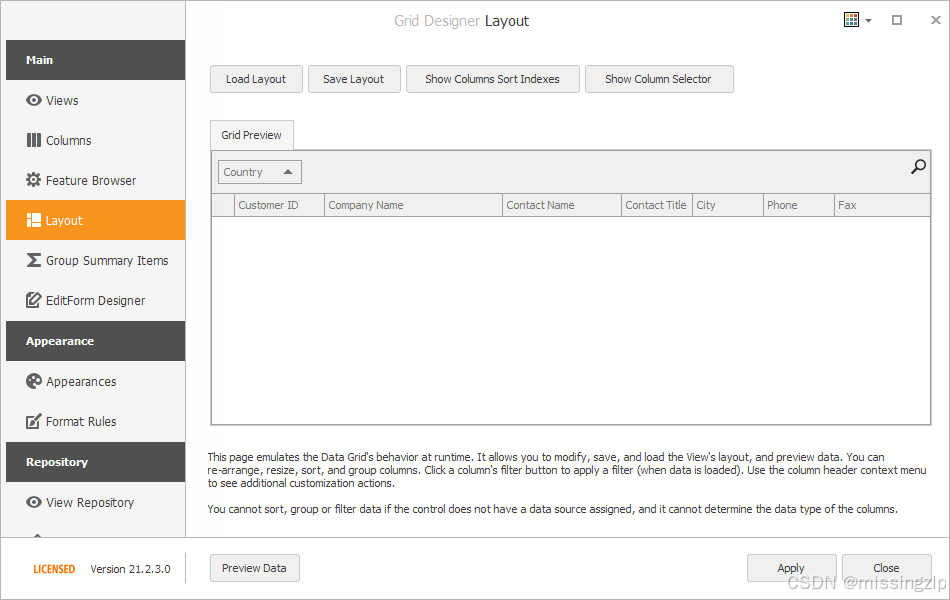950x600 pixels.
Task: Open the skin color grid icon
Action: (851, 20)
